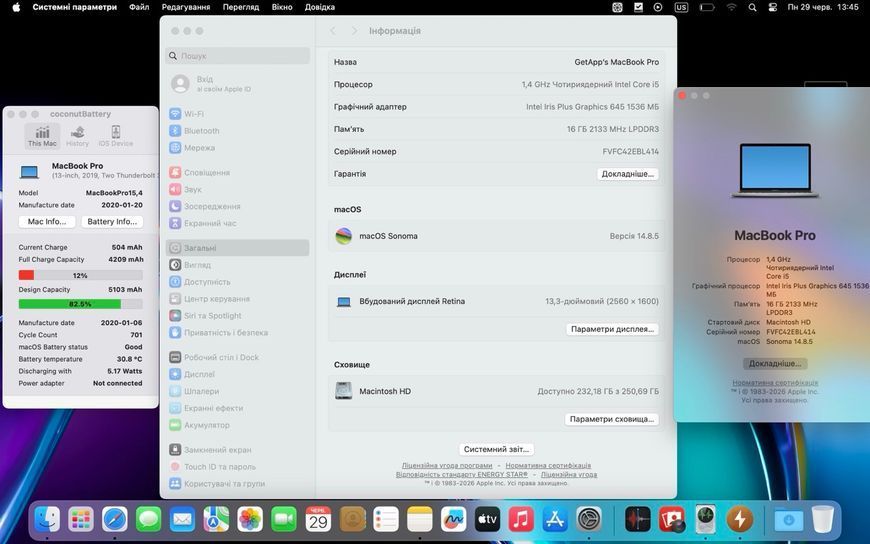Open Системні параметри menu

point(75,7)
